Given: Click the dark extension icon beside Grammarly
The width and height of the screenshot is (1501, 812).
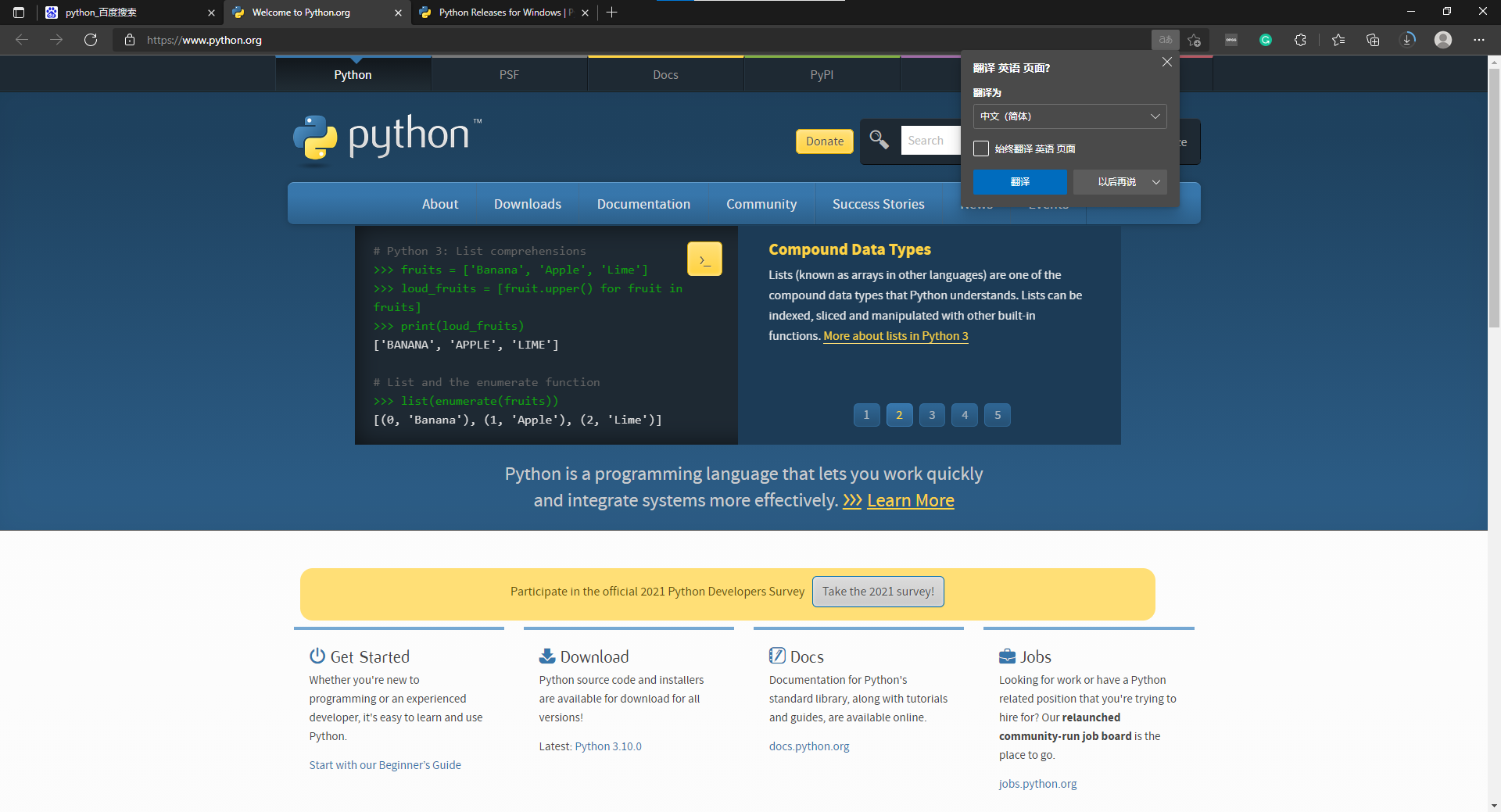Looking at the screenshot, I should pos(1231,40).
